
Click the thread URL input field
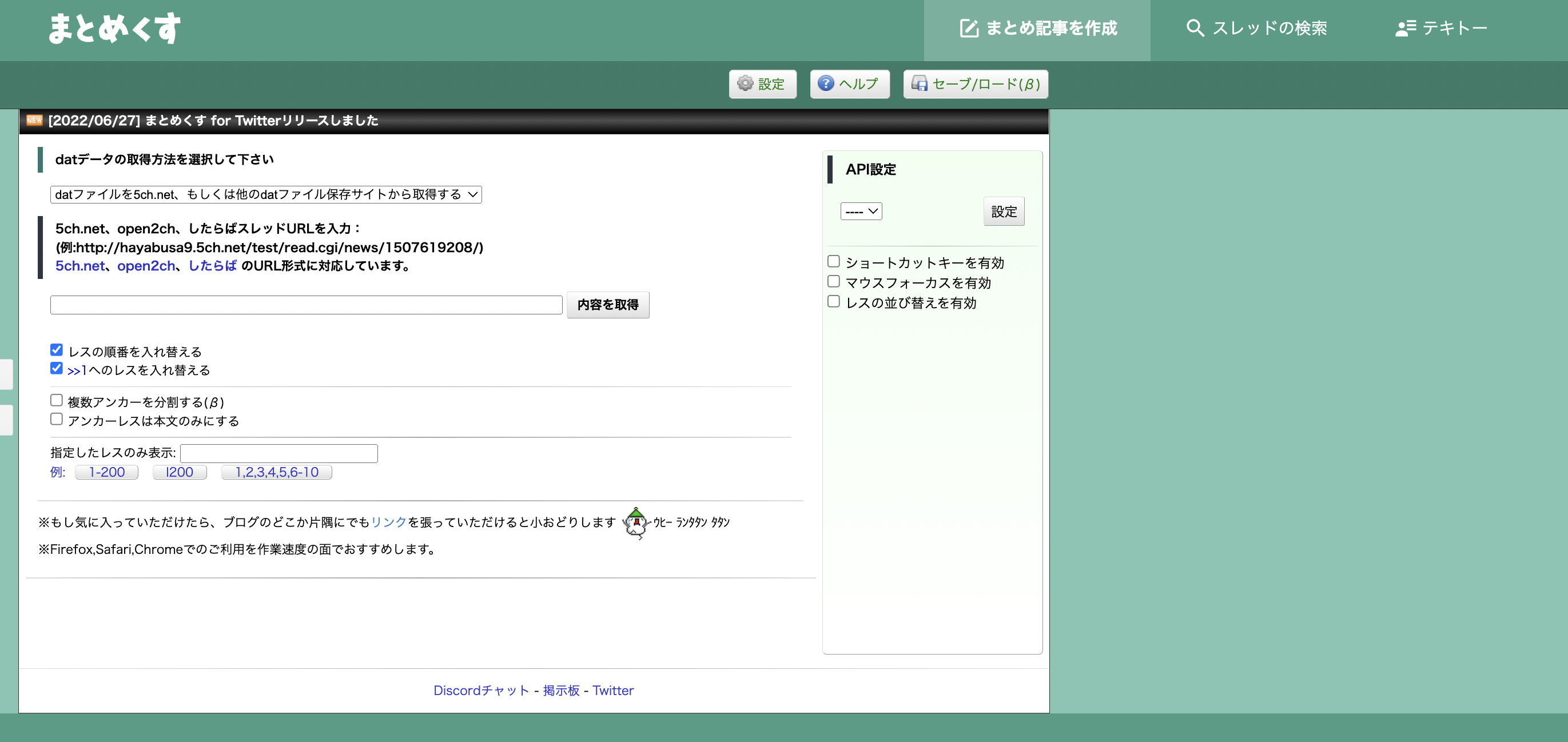coord(306,304)
